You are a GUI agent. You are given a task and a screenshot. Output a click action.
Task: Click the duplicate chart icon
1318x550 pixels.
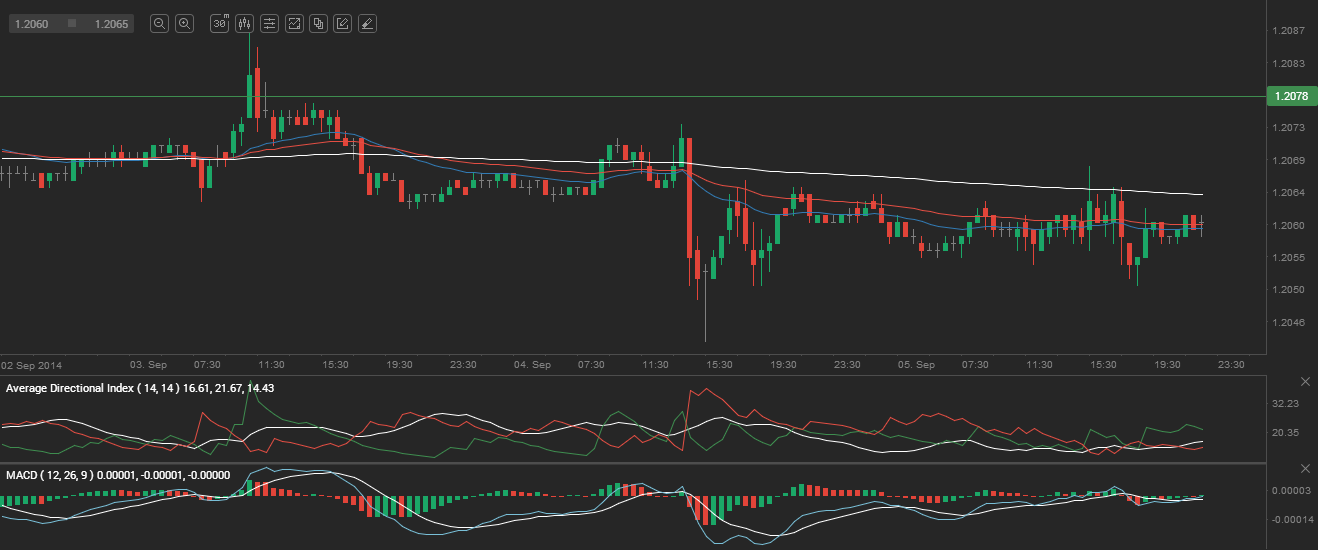coord(318,23)
